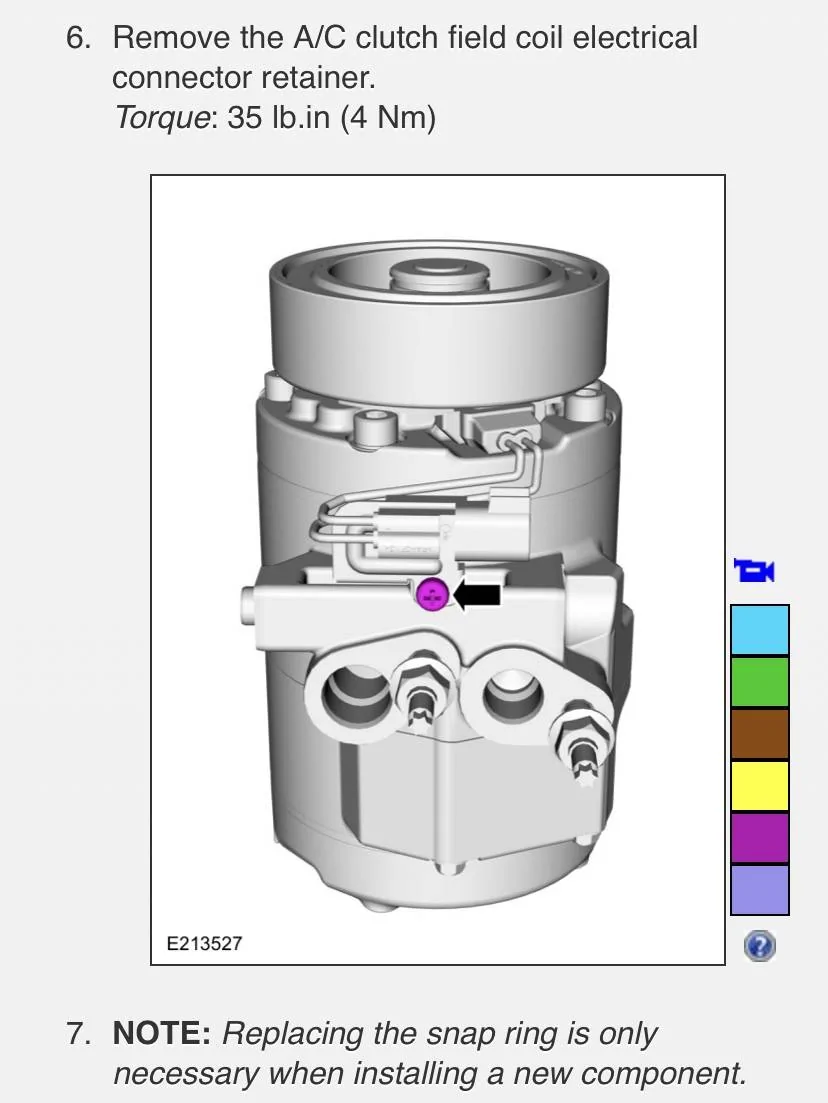
Task: Click the figure ID text E213527
Action: coord(204,943)
